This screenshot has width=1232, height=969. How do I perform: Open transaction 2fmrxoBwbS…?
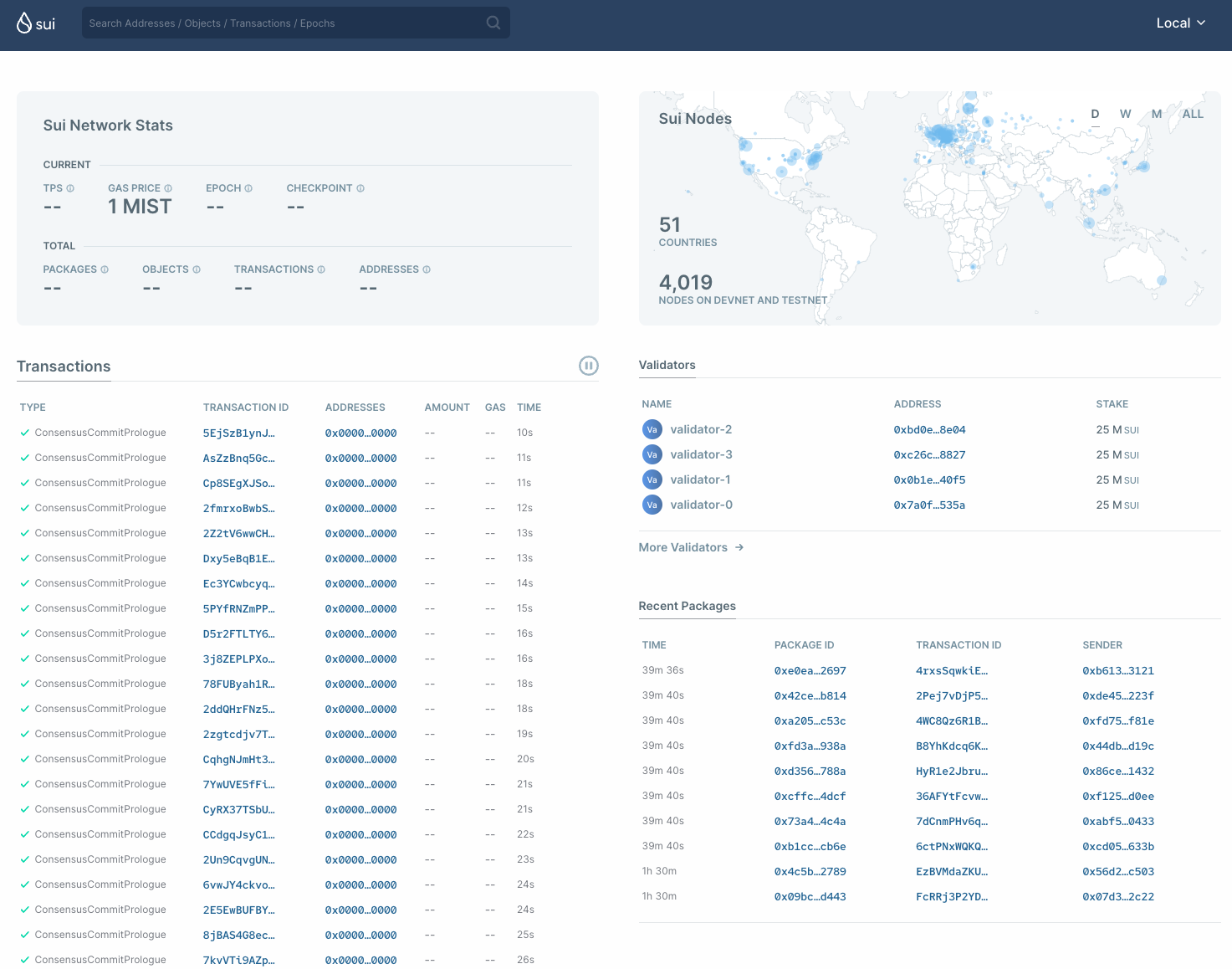pyautogui.click(x=239, y=508)
